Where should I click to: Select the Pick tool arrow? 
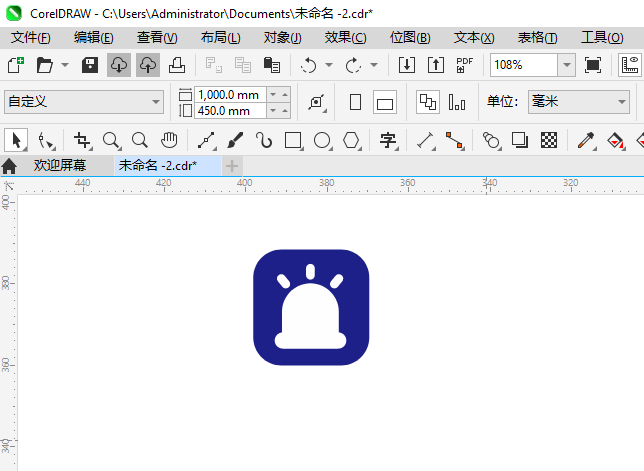coord(16,140)
